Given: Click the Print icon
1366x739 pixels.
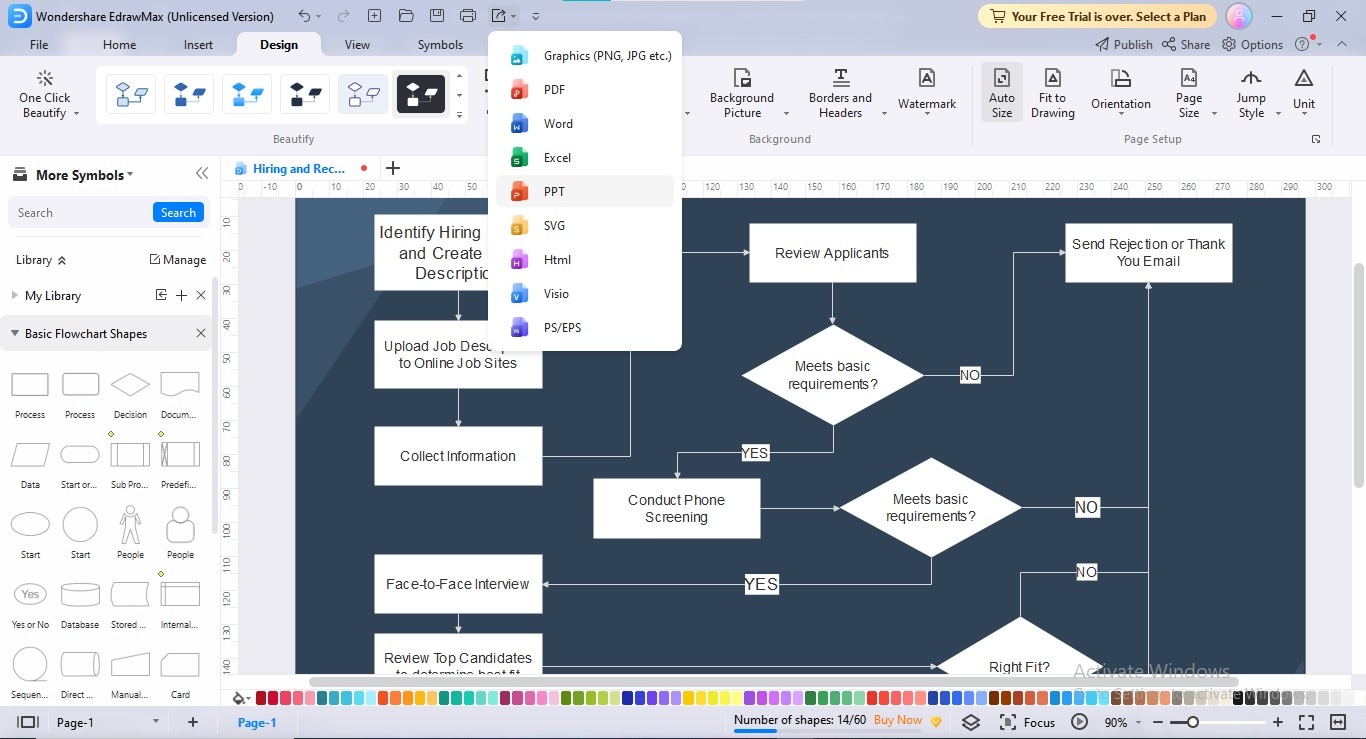Looking at the screenshot, I should tap(468, 16).
